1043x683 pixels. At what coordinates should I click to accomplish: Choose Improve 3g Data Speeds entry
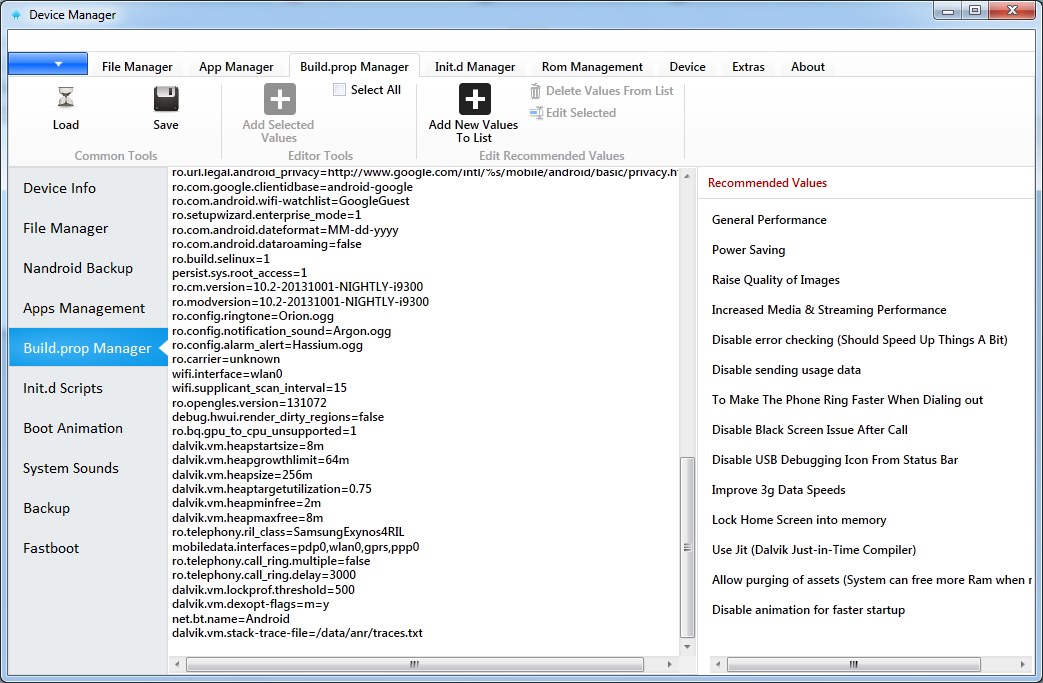[778, 490]
